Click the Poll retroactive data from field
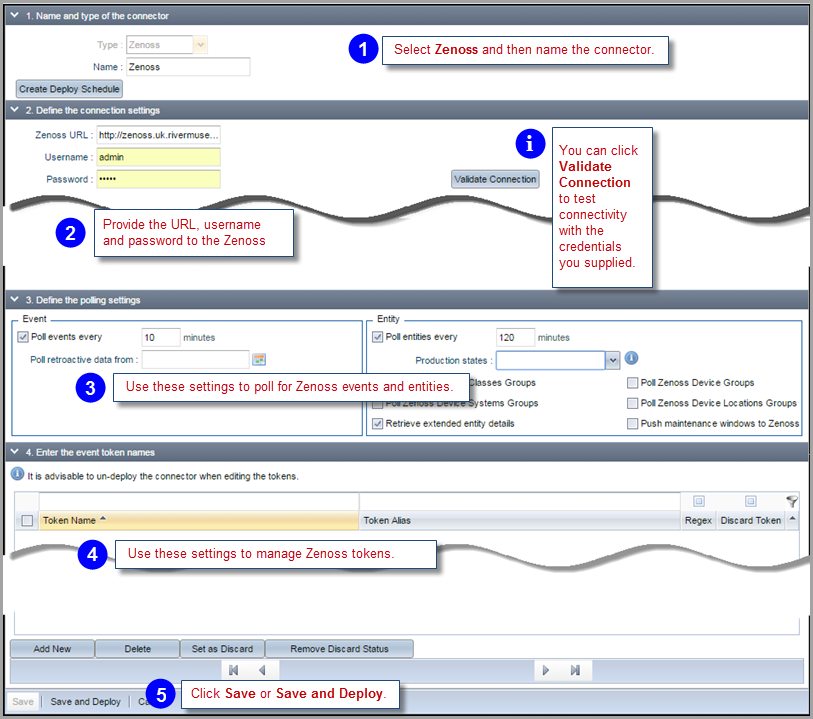Viewport: 813px width, 719px height. 196,359
